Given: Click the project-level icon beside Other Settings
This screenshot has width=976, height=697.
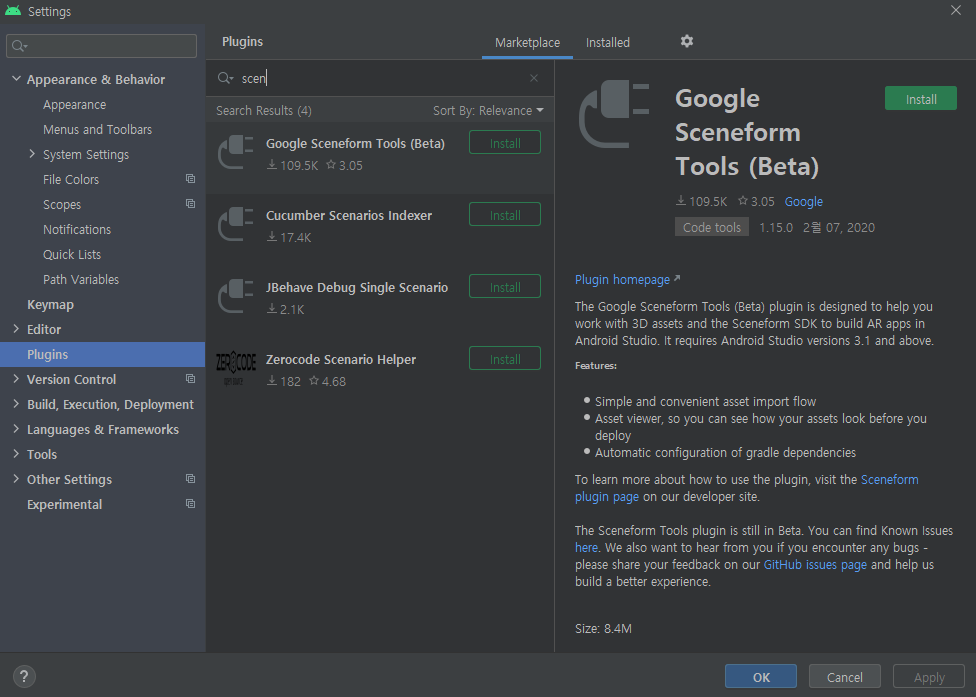Looking at the screenshot, I should (190, 479).
